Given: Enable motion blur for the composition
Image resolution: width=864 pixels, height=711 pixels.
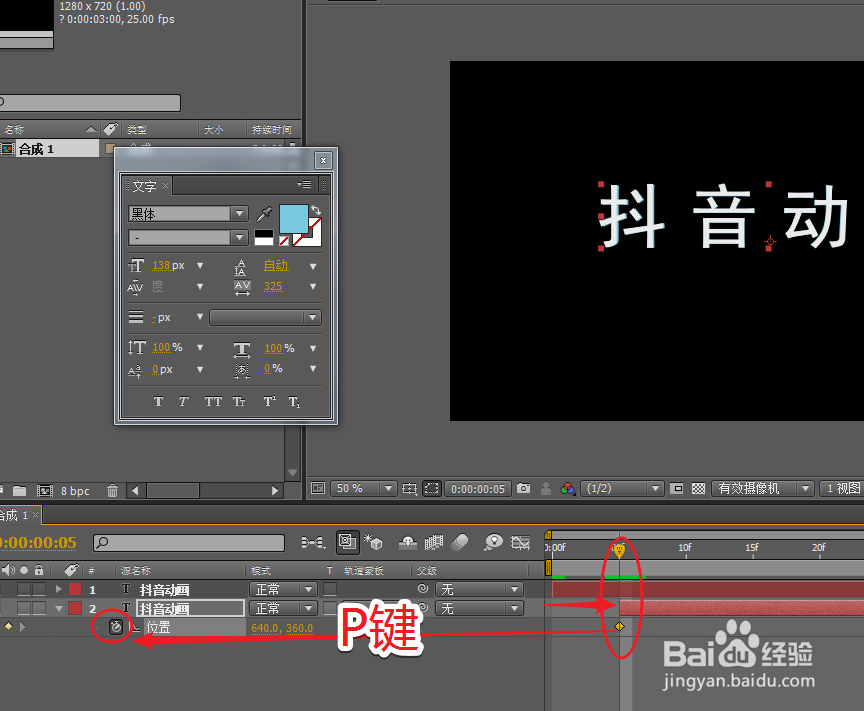Looking at the screenshot, I should coord(460,543).
